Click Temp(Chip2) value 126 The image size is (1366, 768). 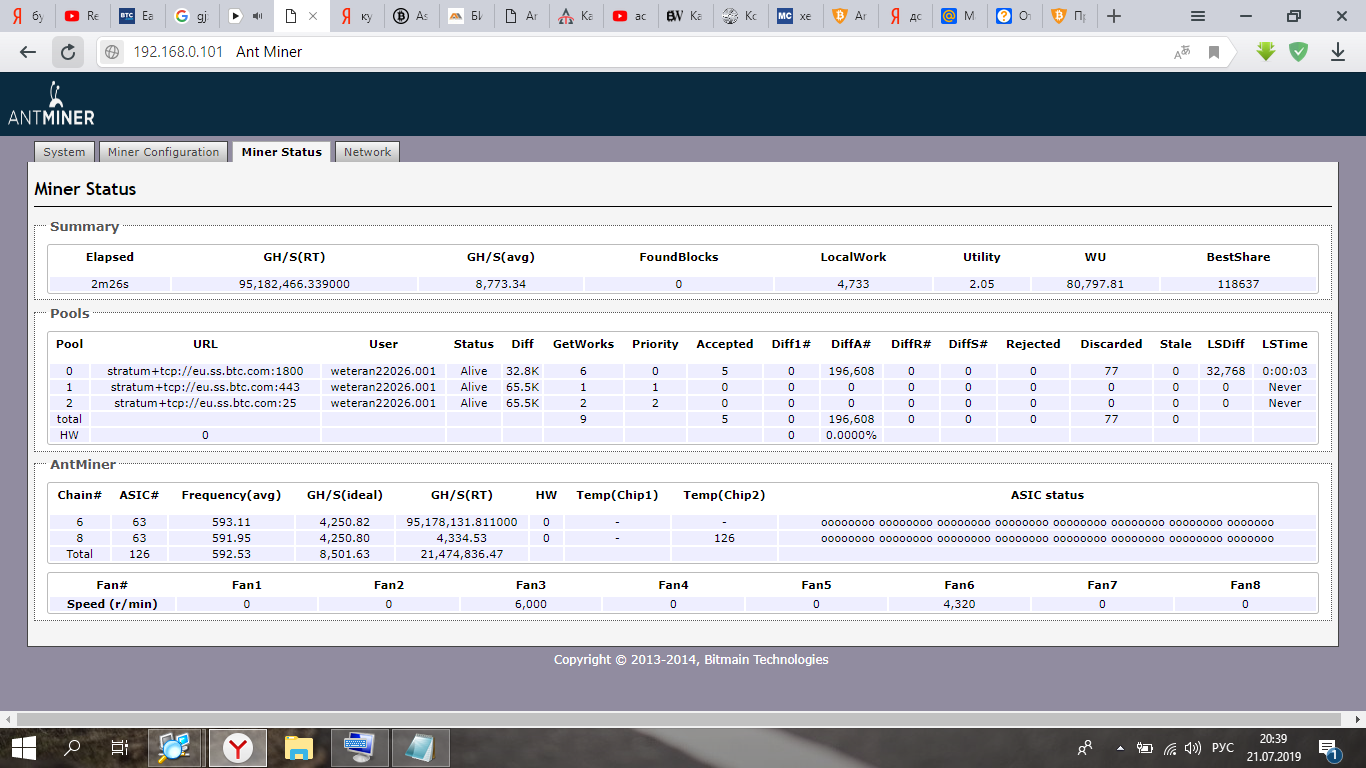724,538
